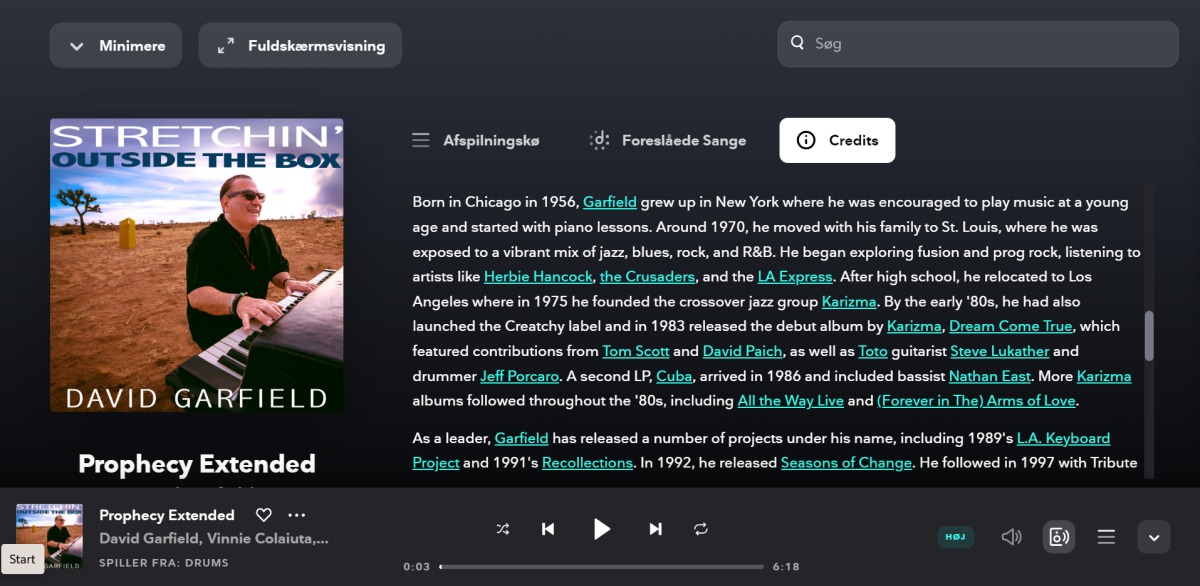Open the sound output device selector
The image size is (1200, 586).
click(1058, 537)
